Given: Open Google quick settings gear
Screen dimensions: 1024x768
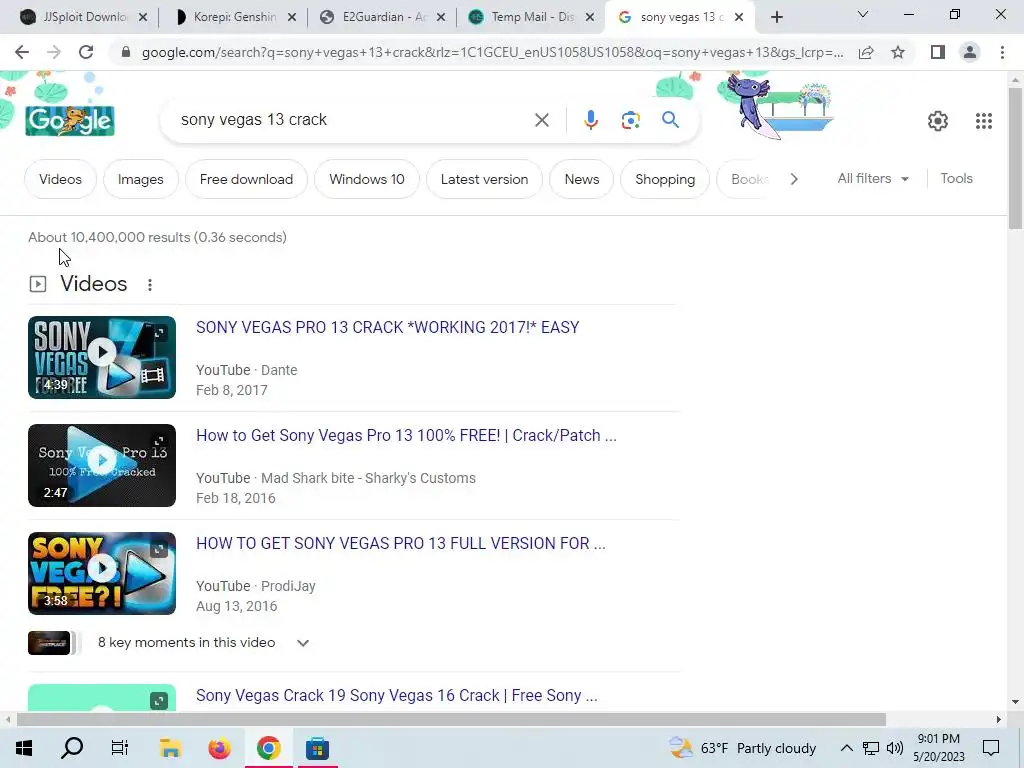Looking at the screenshot, I should click(x=938, y=120).
